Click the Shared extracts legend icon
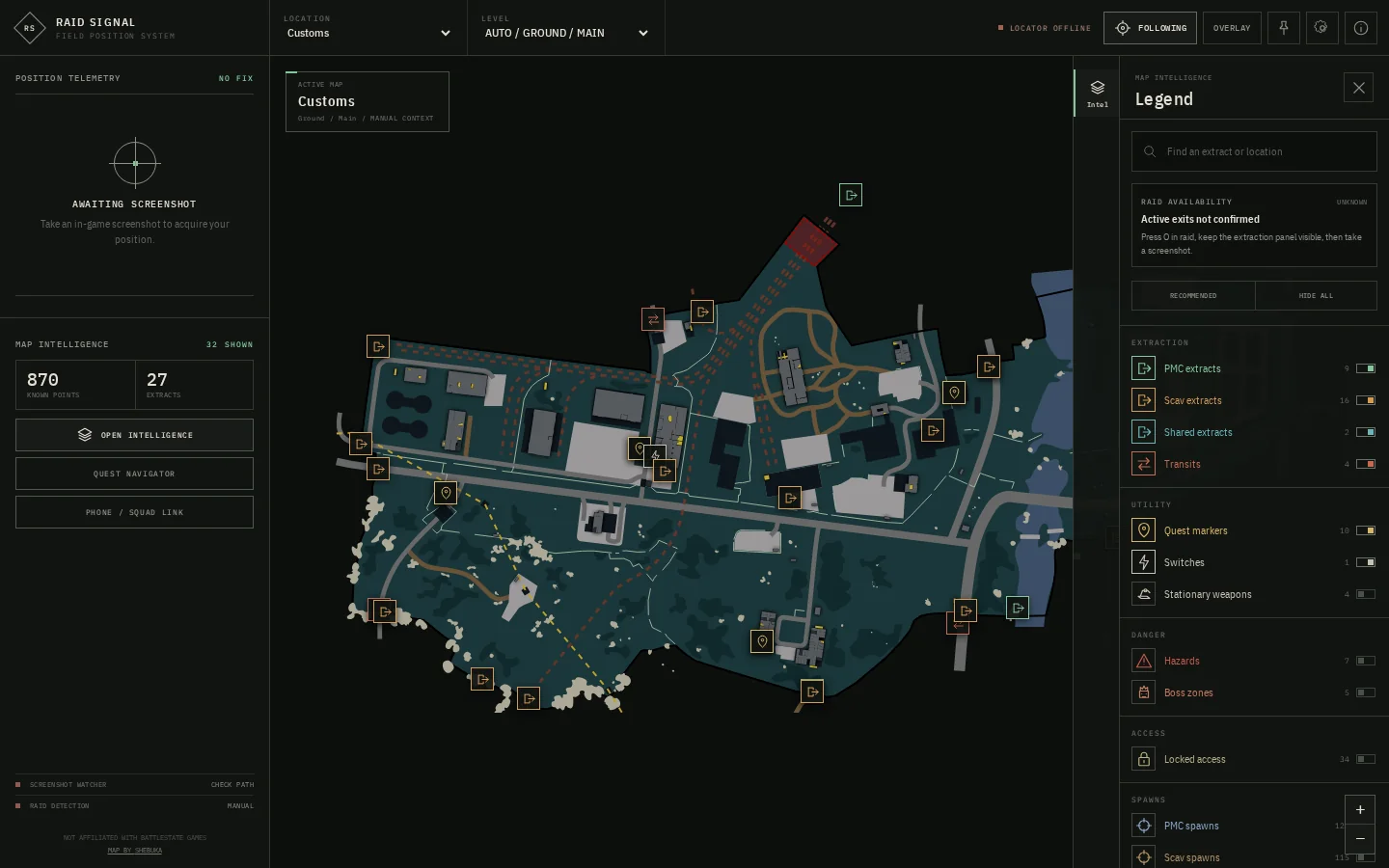The image size is (1389, 868). point(1143,432)
